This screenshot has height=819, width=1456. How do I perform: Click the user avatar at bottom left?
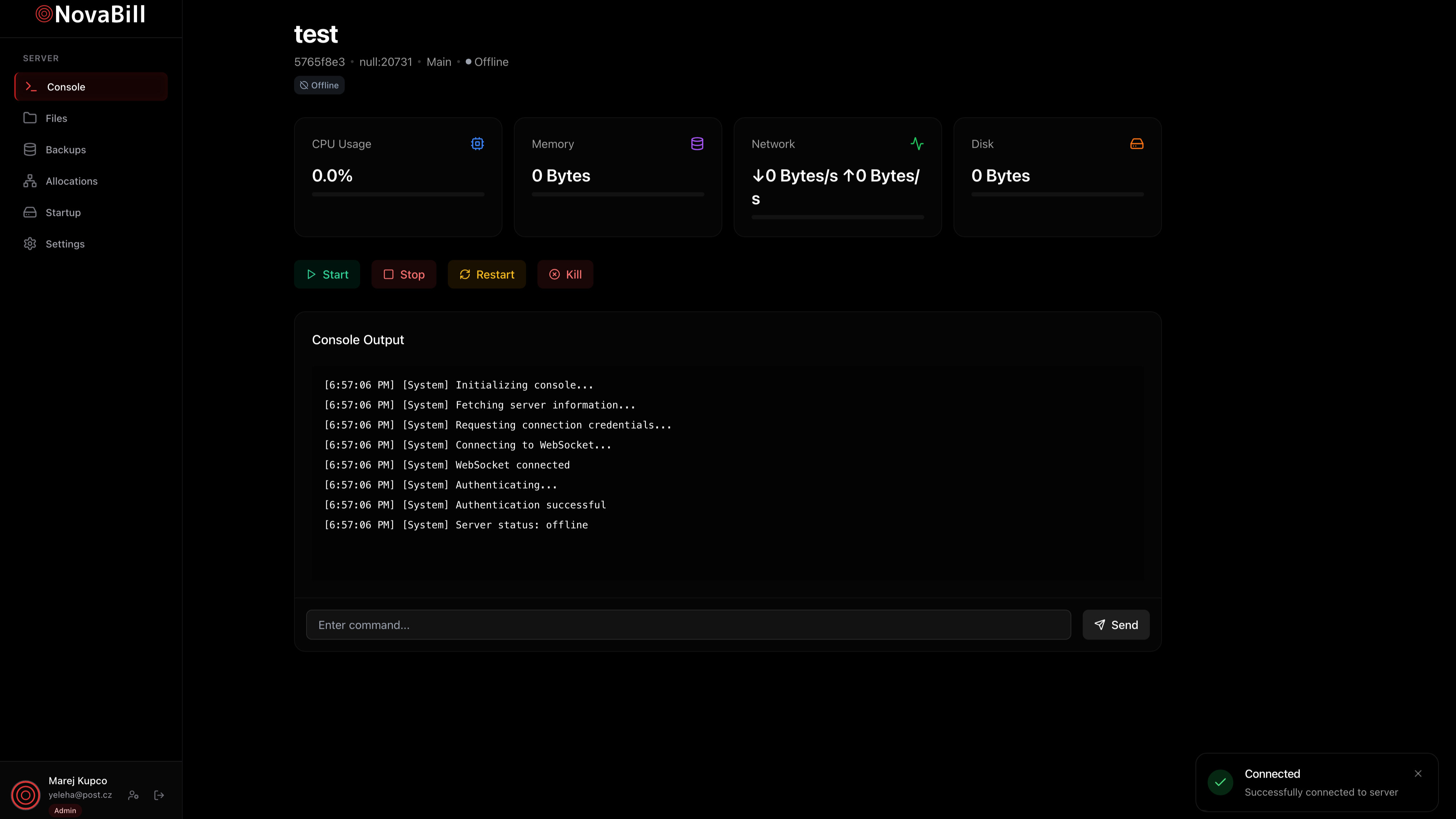(25, 795)
